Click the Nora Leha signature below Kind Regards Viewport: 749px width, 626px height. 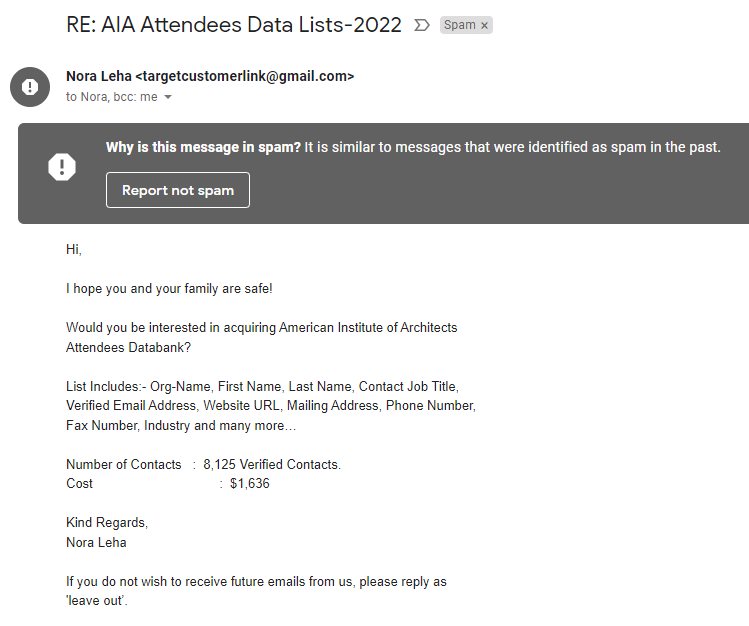[96, 542]
